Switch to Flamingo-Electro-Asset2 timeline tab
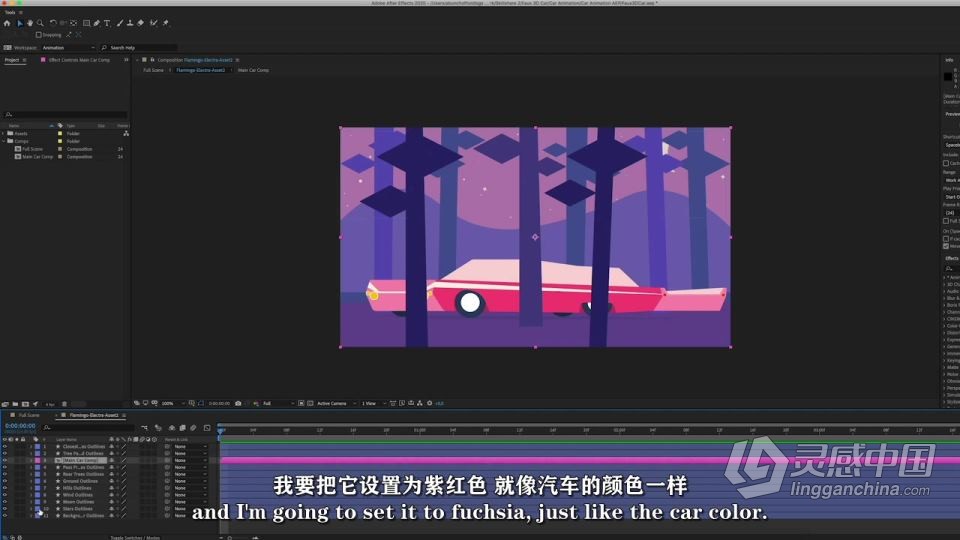 point(94,415)
